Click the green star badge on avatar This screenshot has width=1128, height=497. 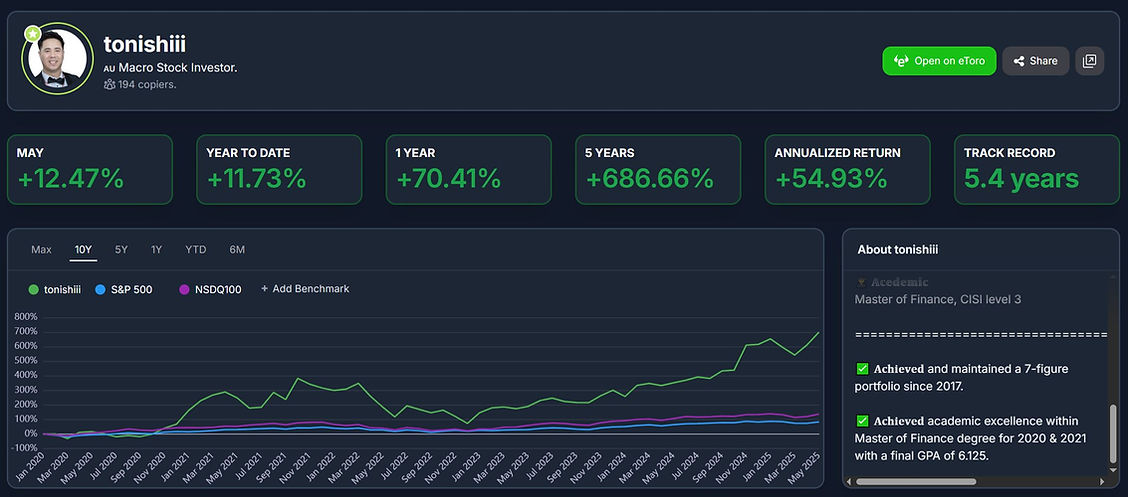click(x=32, y=33)
